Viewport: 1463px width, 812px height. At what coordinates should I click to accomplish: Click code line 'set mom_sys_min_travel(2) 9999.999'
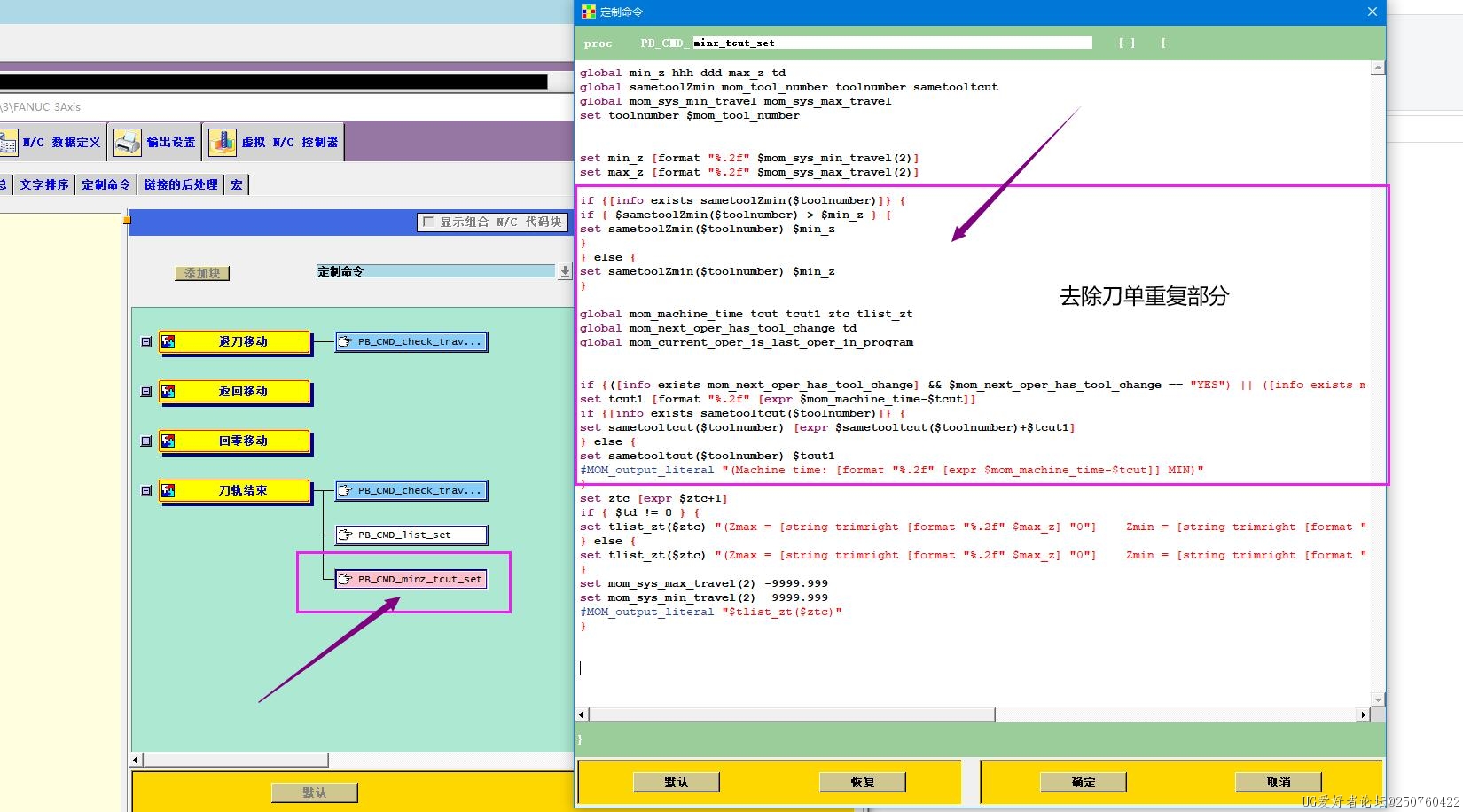(704, 597)
